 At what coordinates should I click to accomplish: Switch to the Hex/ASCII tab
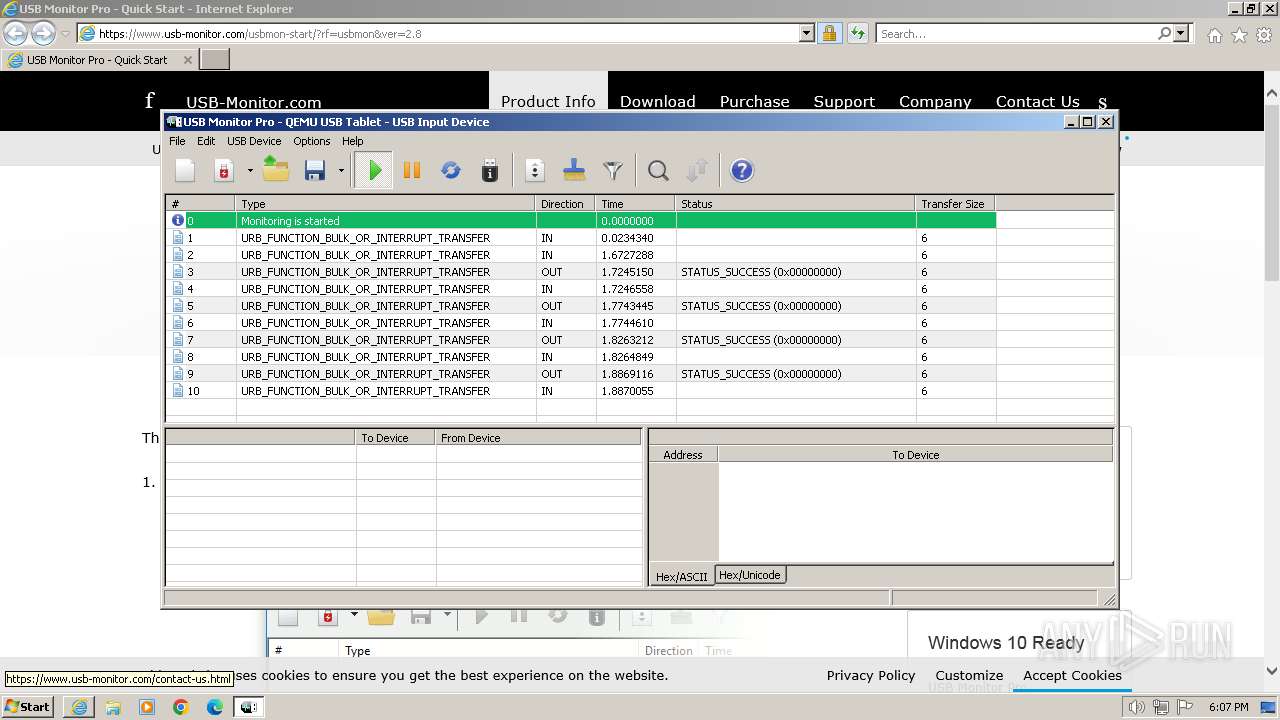(682, 577)
